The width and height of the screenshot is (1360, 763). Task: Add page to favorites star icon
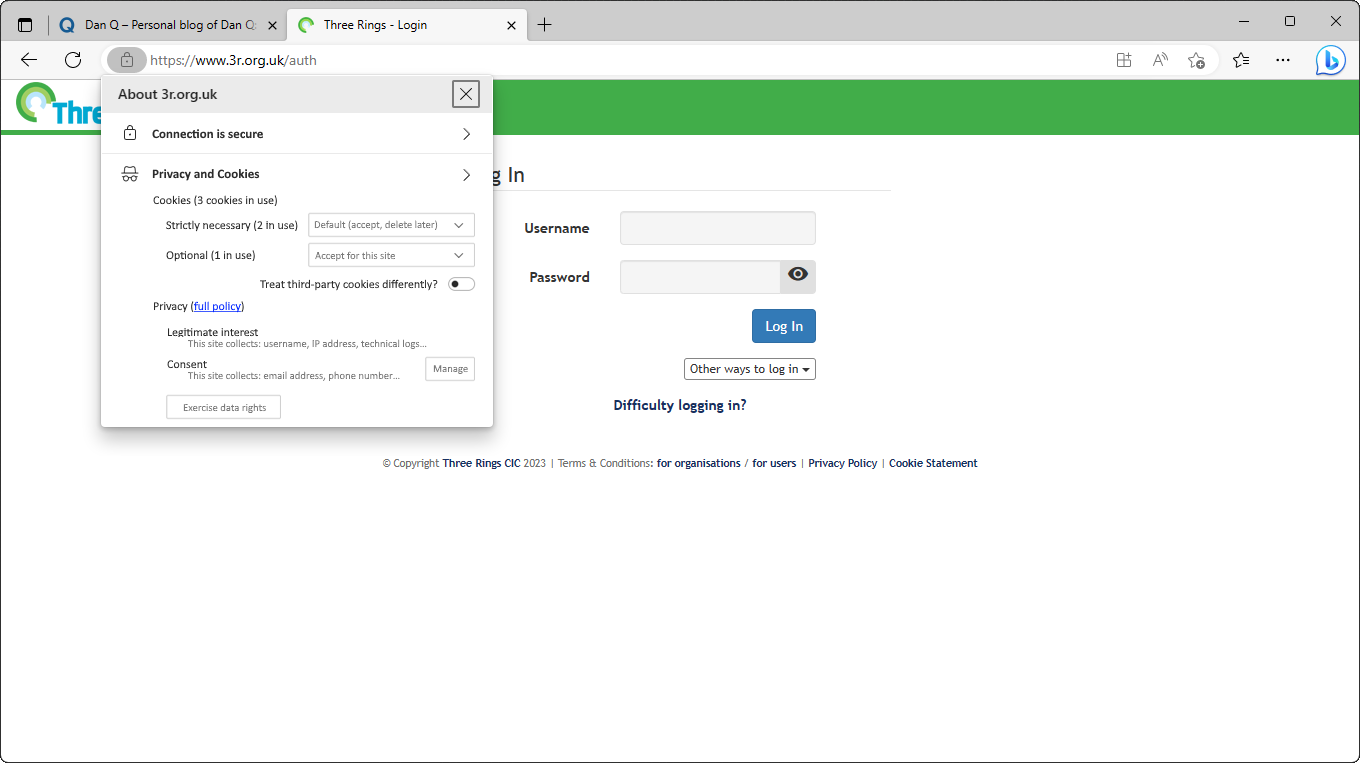[x=1196, y=60]
